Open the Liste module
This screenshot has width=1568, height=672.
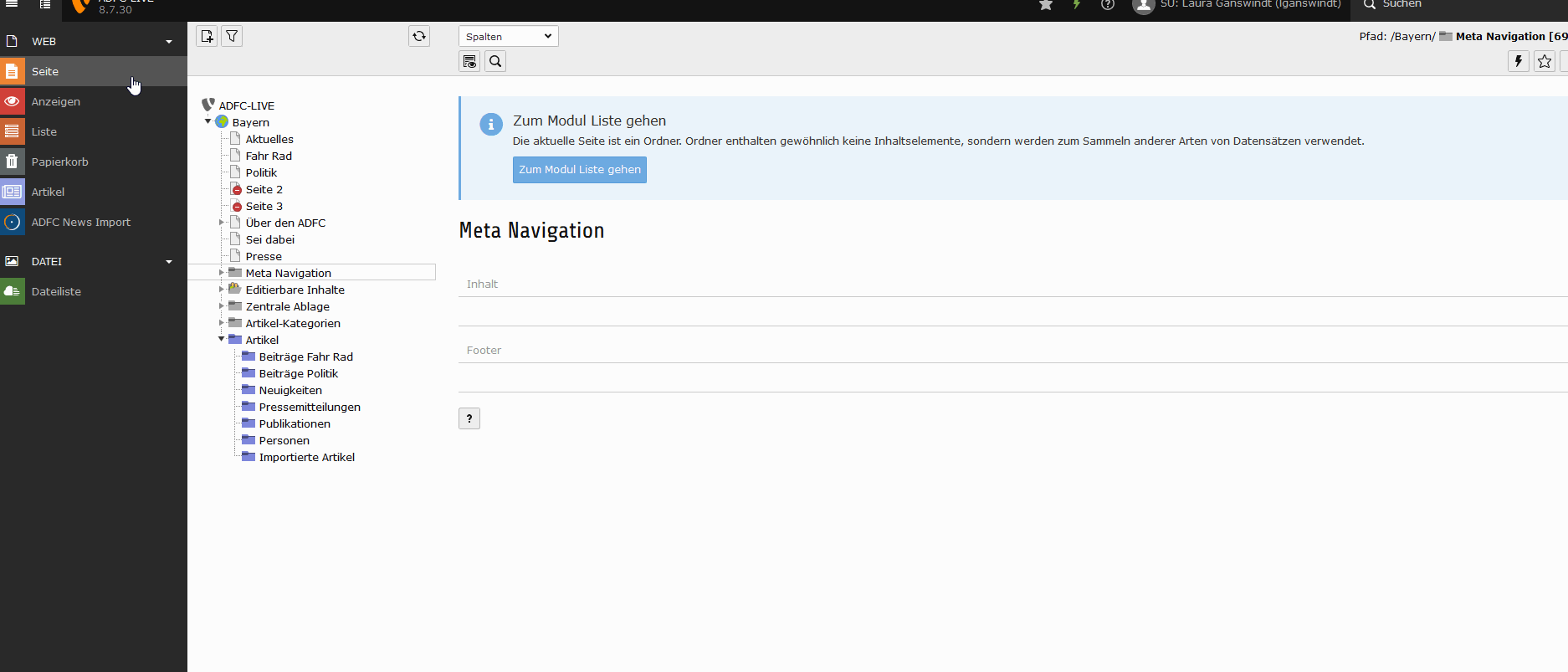(x=44, y=131)
